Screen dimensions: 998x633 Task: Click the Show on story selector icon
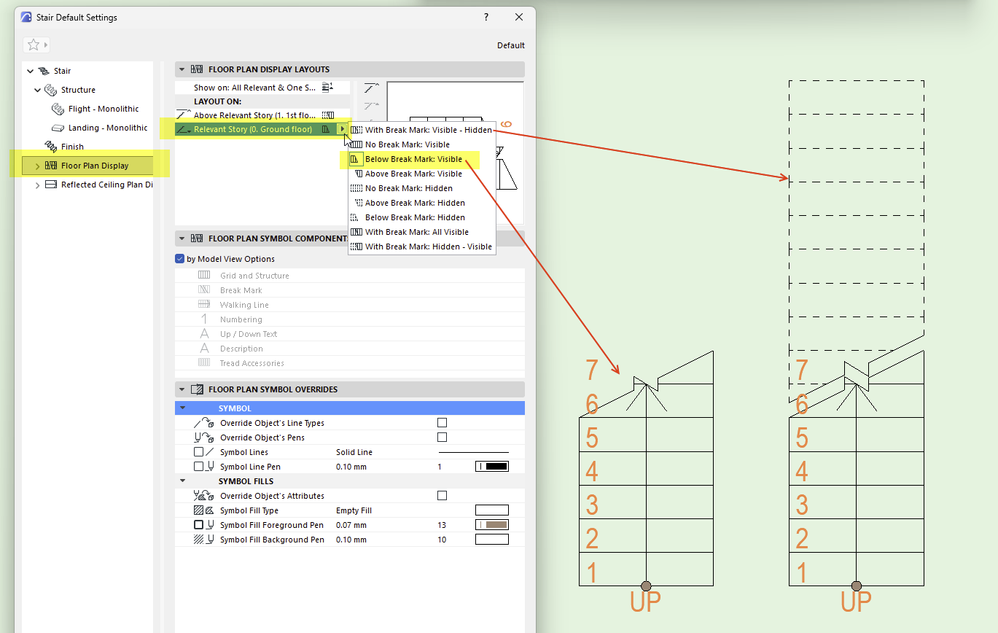(327, 87)
